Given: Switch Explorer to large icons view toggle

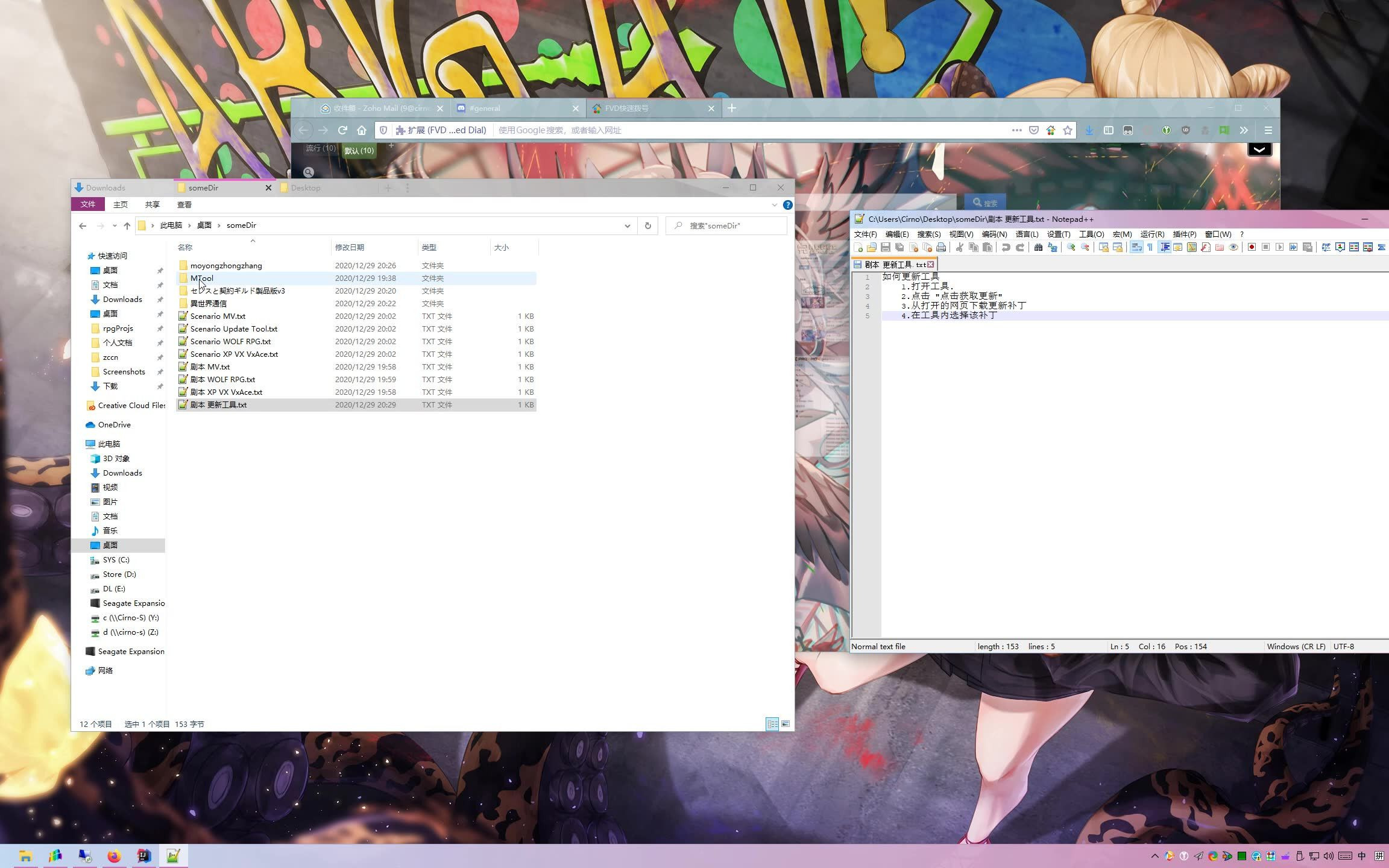Looking at the screenshot, I should coord(786,724).
